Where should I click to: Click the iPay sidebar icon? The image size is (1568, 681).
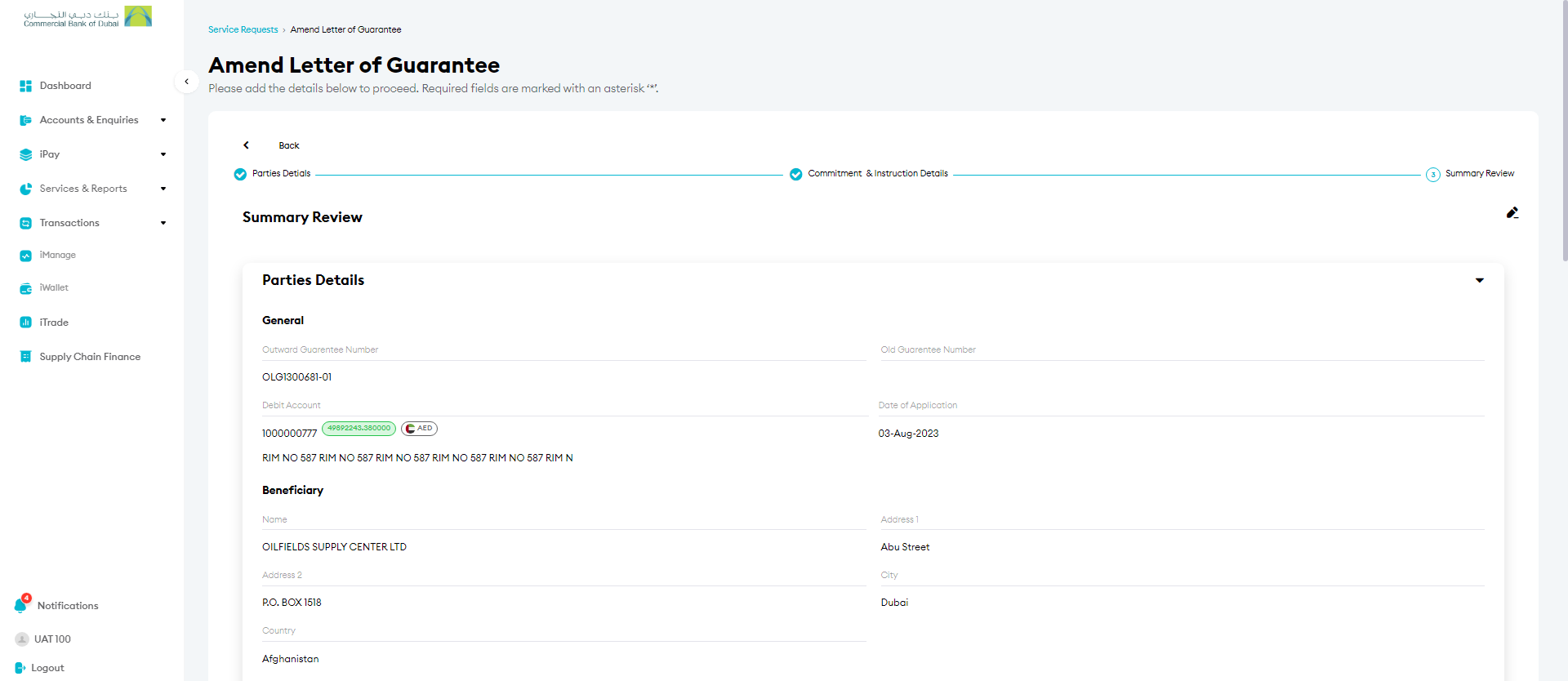(x=25, y=154)
